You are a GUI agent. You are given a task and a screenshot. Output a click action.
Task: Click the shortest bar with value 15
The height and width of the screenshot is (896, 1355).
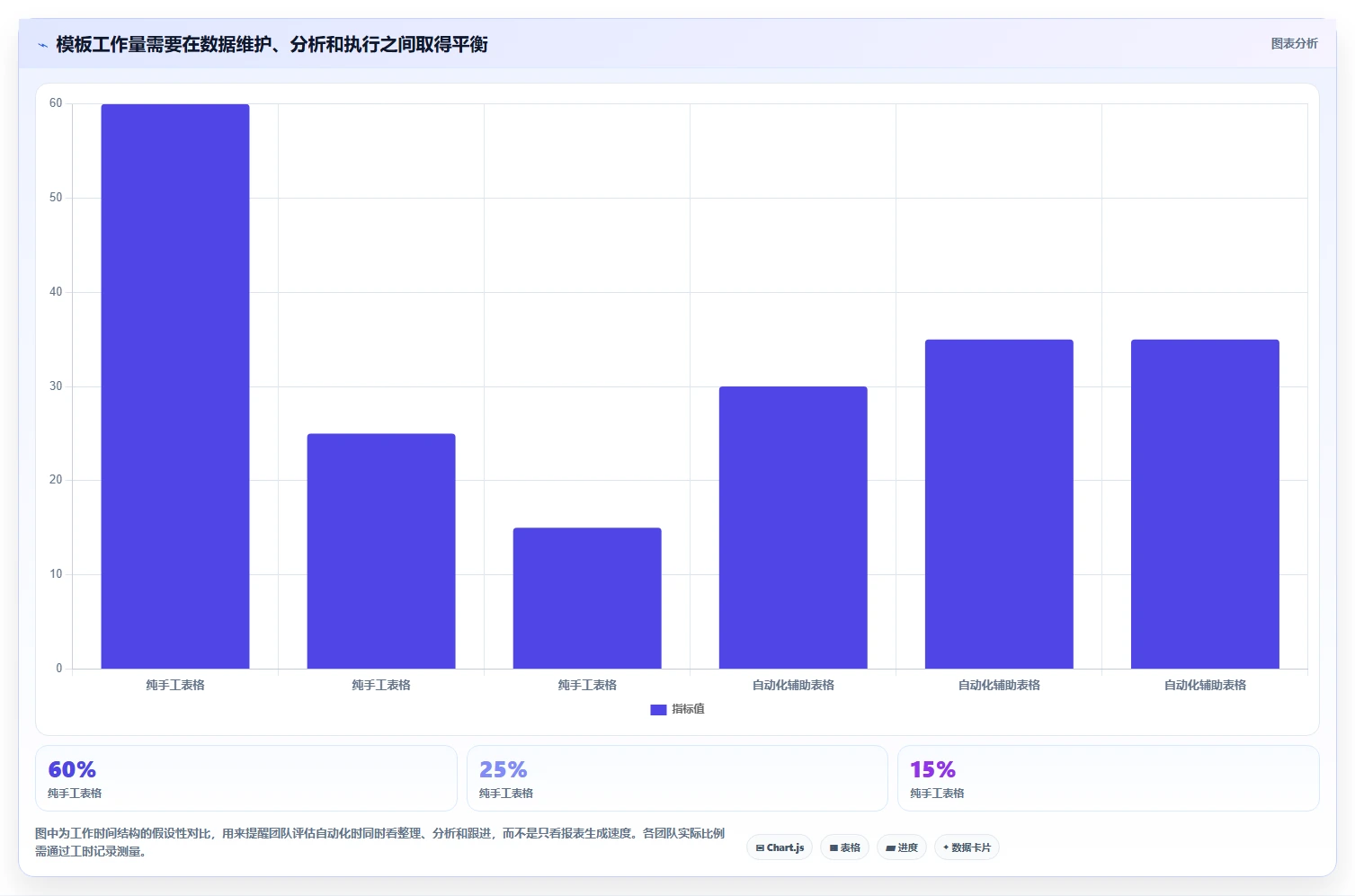pos(587,599)
